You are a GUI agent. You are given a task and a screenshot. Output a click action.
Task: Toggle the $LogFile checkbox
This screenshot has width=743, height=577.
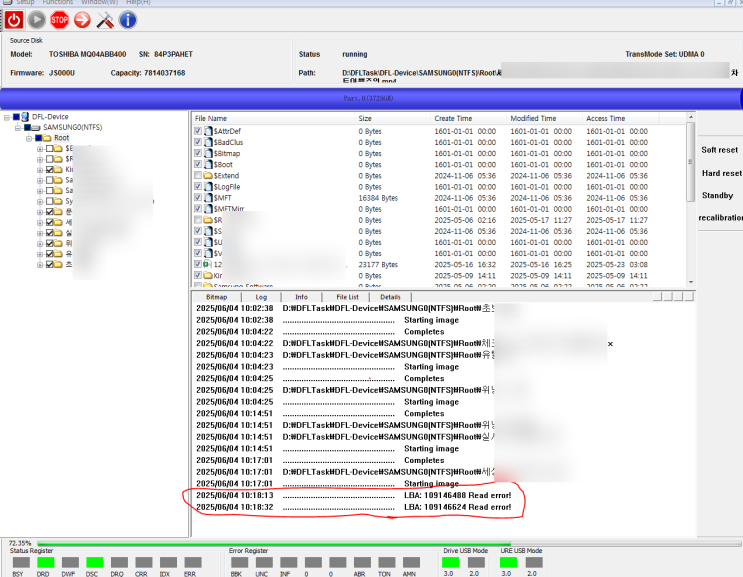click(x=198, y=186)
